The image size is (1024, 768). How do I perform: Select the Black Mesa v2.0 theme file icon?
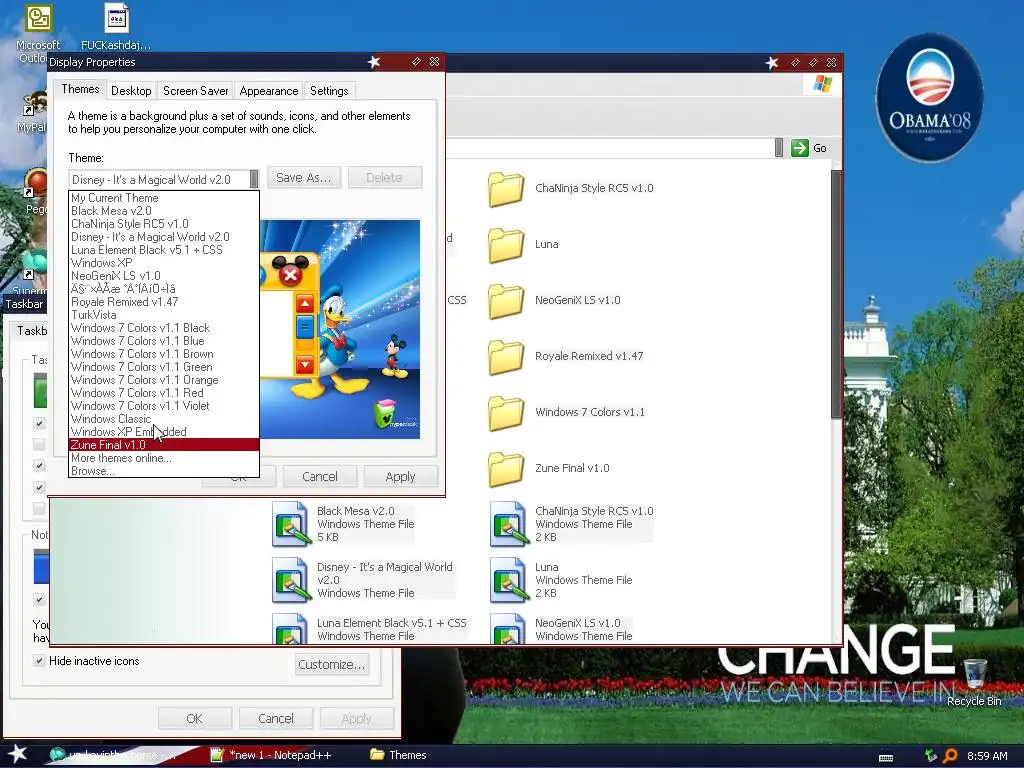pos(291,524)
